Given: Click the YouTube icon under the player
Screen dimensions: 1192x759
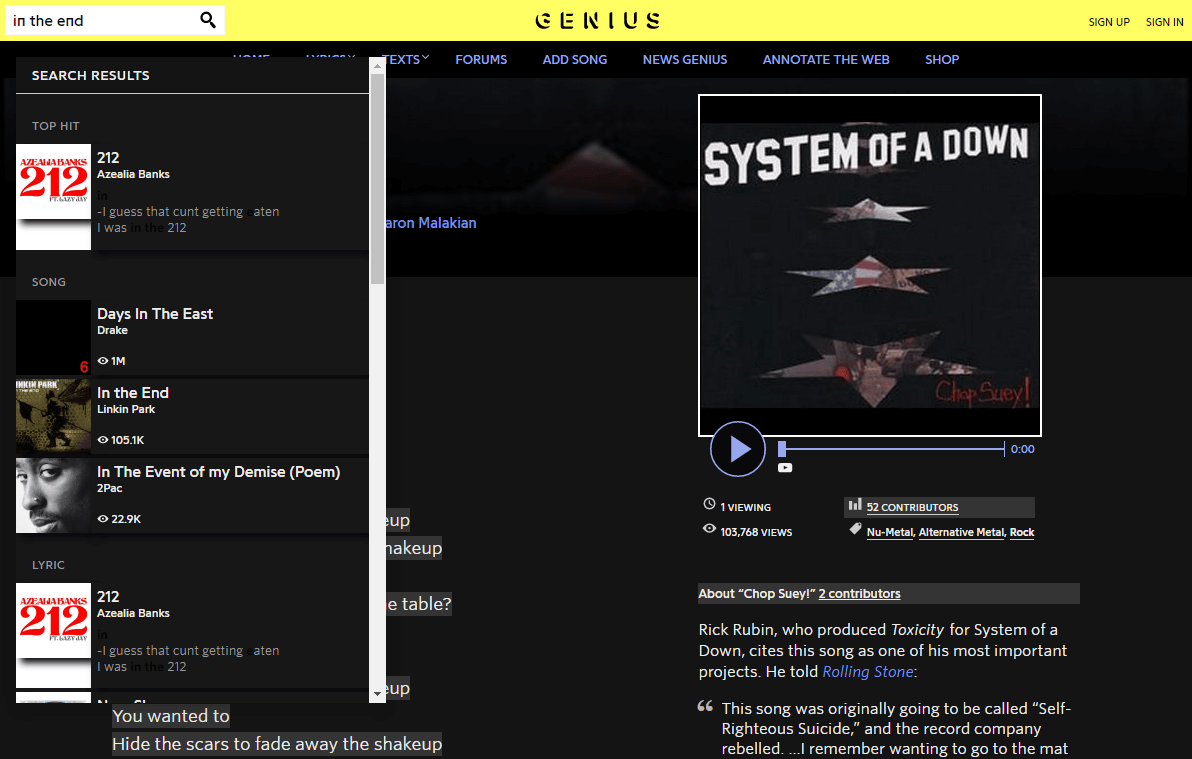Looking at the screenshot, I should [785, 468].
